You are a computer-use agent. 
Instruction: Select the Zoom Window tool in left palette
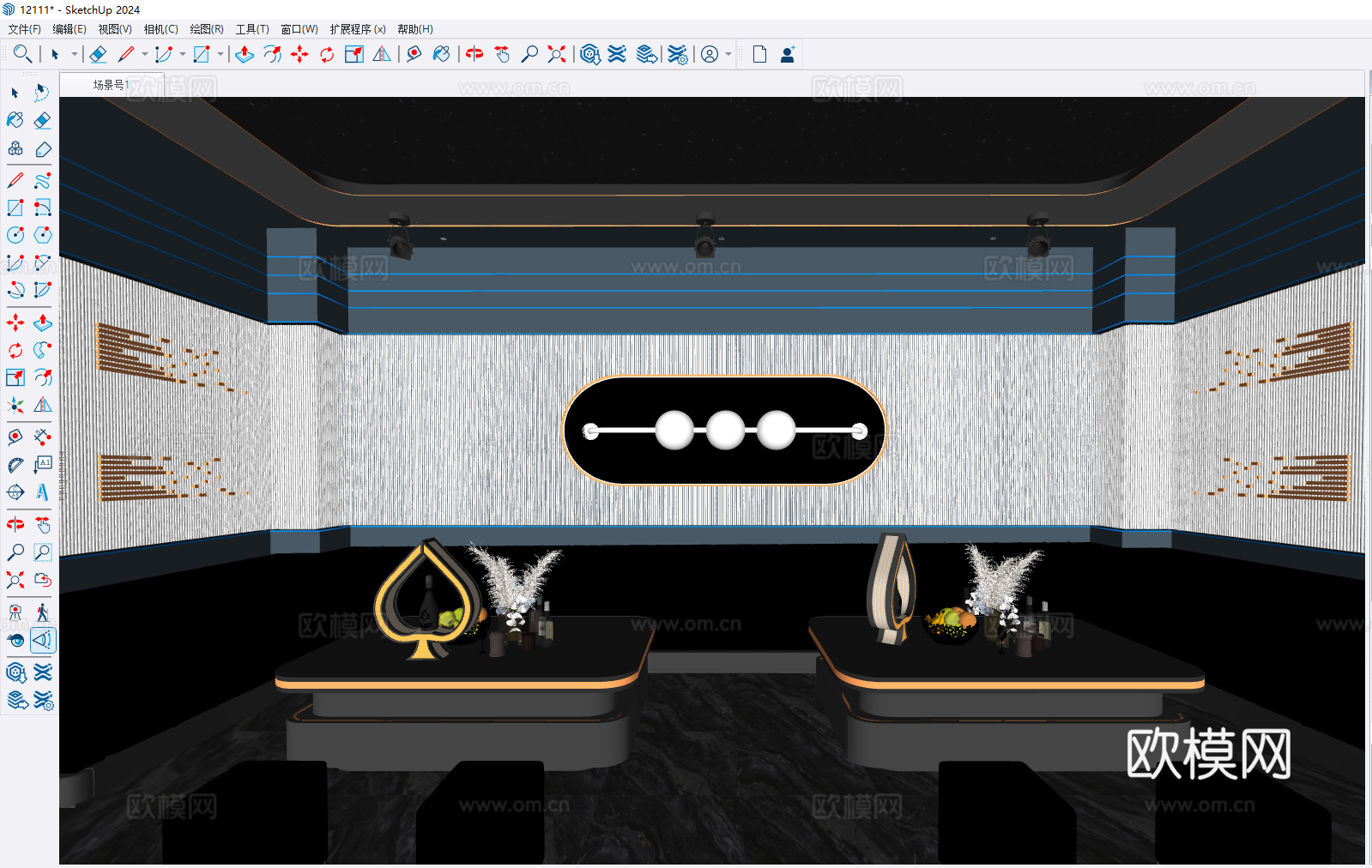point(42,552)
